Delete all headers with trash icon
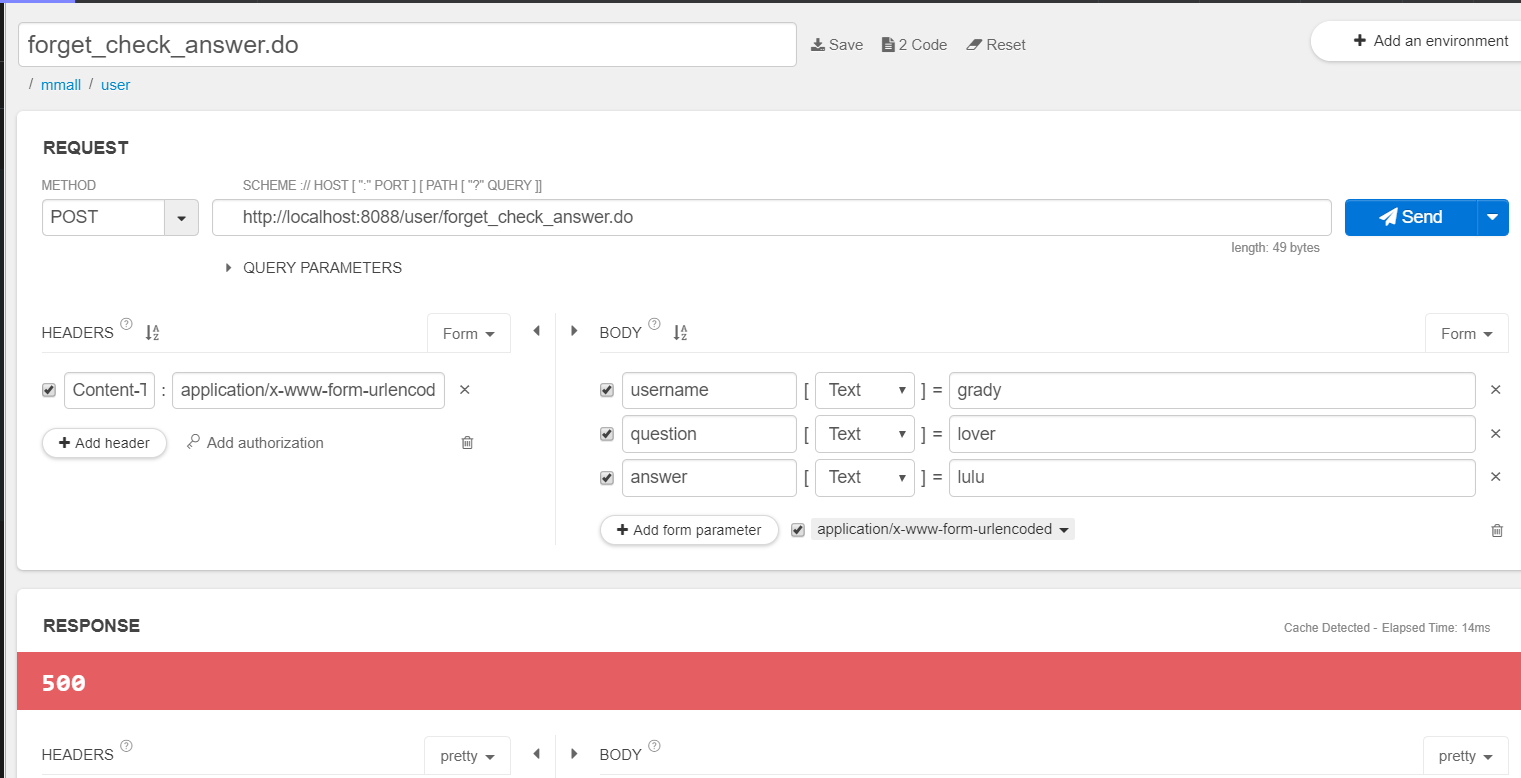 click(467, 442)
